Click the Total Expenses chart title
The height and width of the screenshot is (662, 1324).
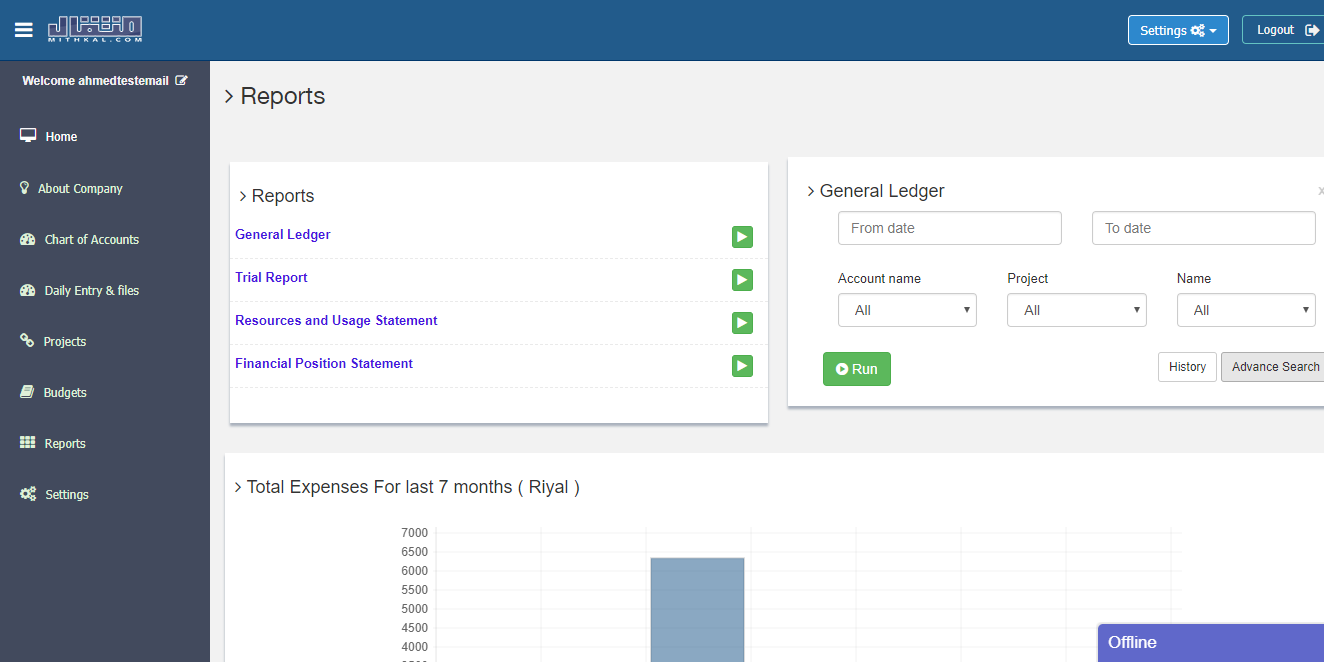413,487
